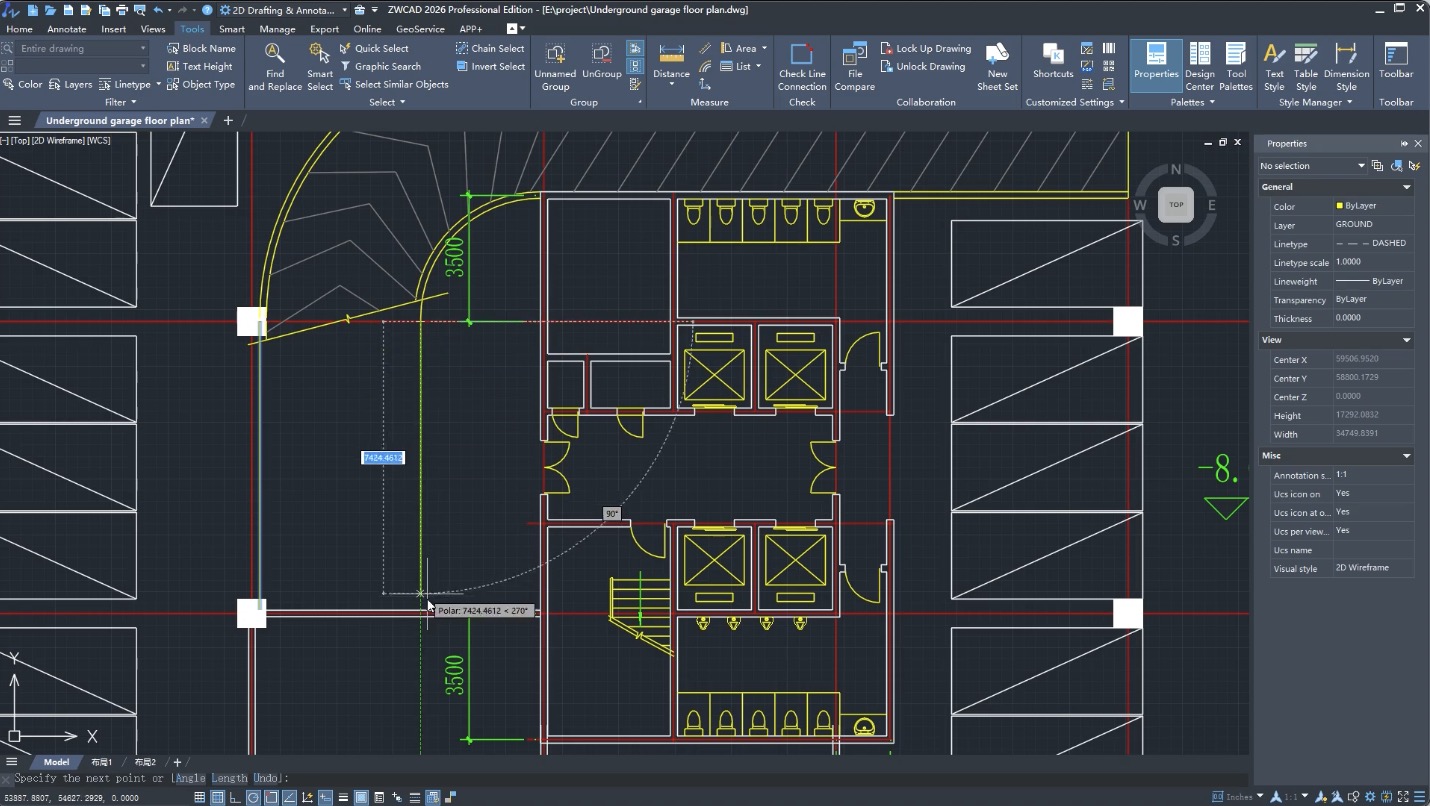Select the Distance measure tool
Image resolution: width=1430 pixels, height=806 pixels.
click(671, 62)
